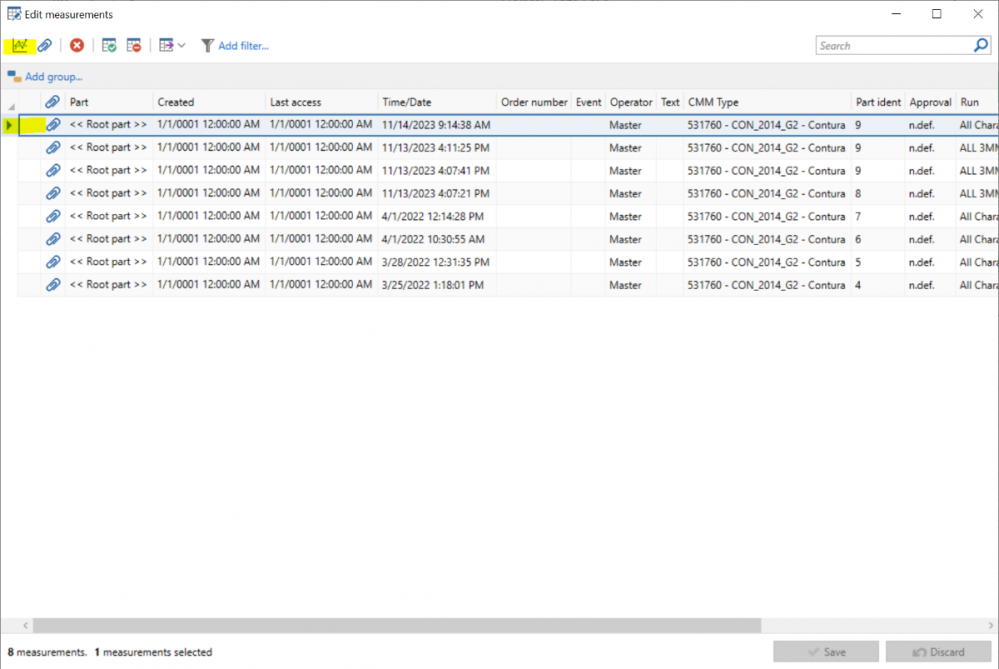Click paperclip on the 11/13/2023 4:11:25 PM row
999x669 pixels.
coord(53,148)
